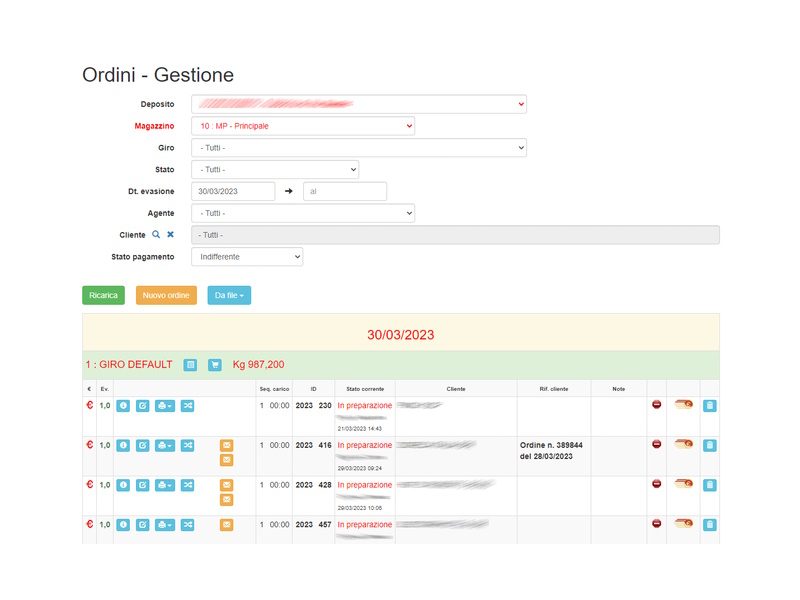
Task: Show info for order ID 416
Action: click(x=123, y=445)
